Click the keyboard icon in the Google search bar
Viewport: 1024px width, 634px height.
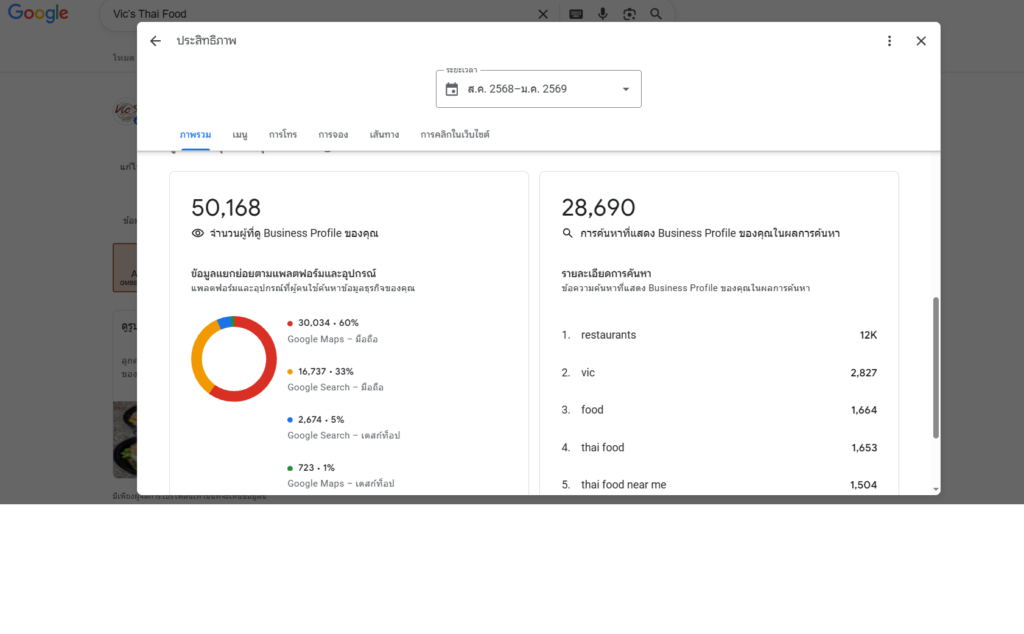click(574, 14)
